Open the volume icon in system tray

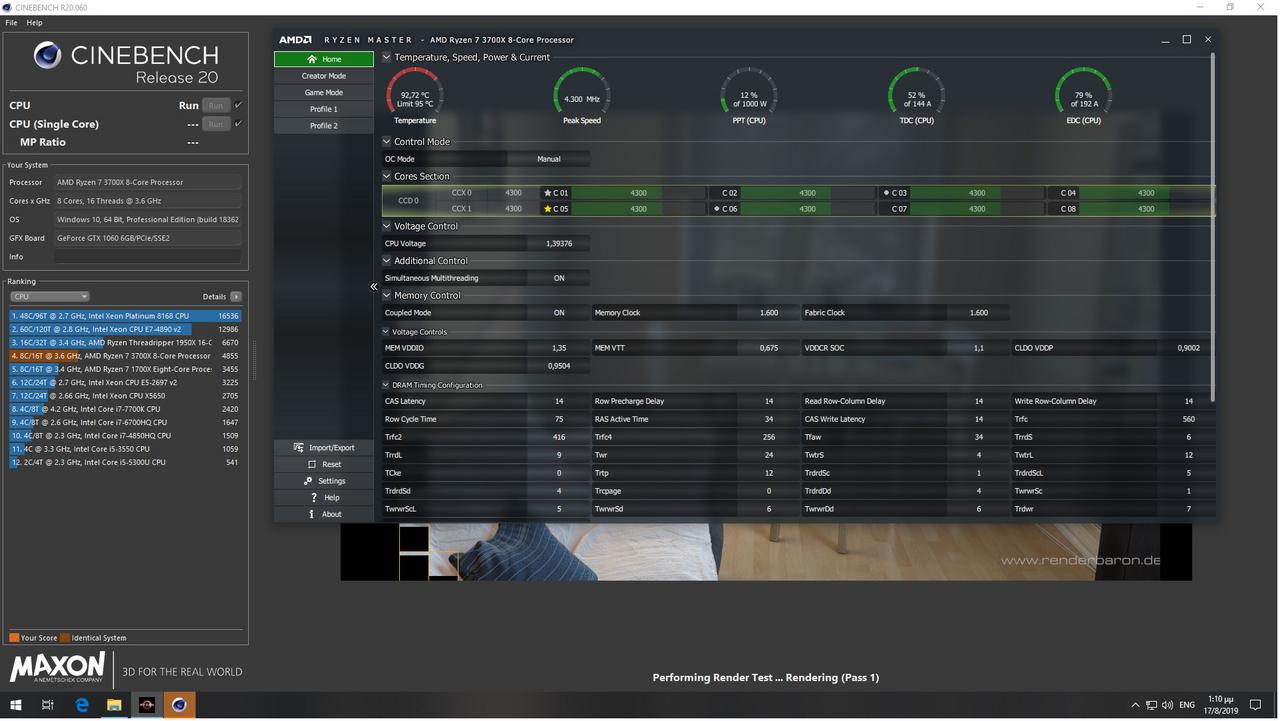click(1167, 705)
